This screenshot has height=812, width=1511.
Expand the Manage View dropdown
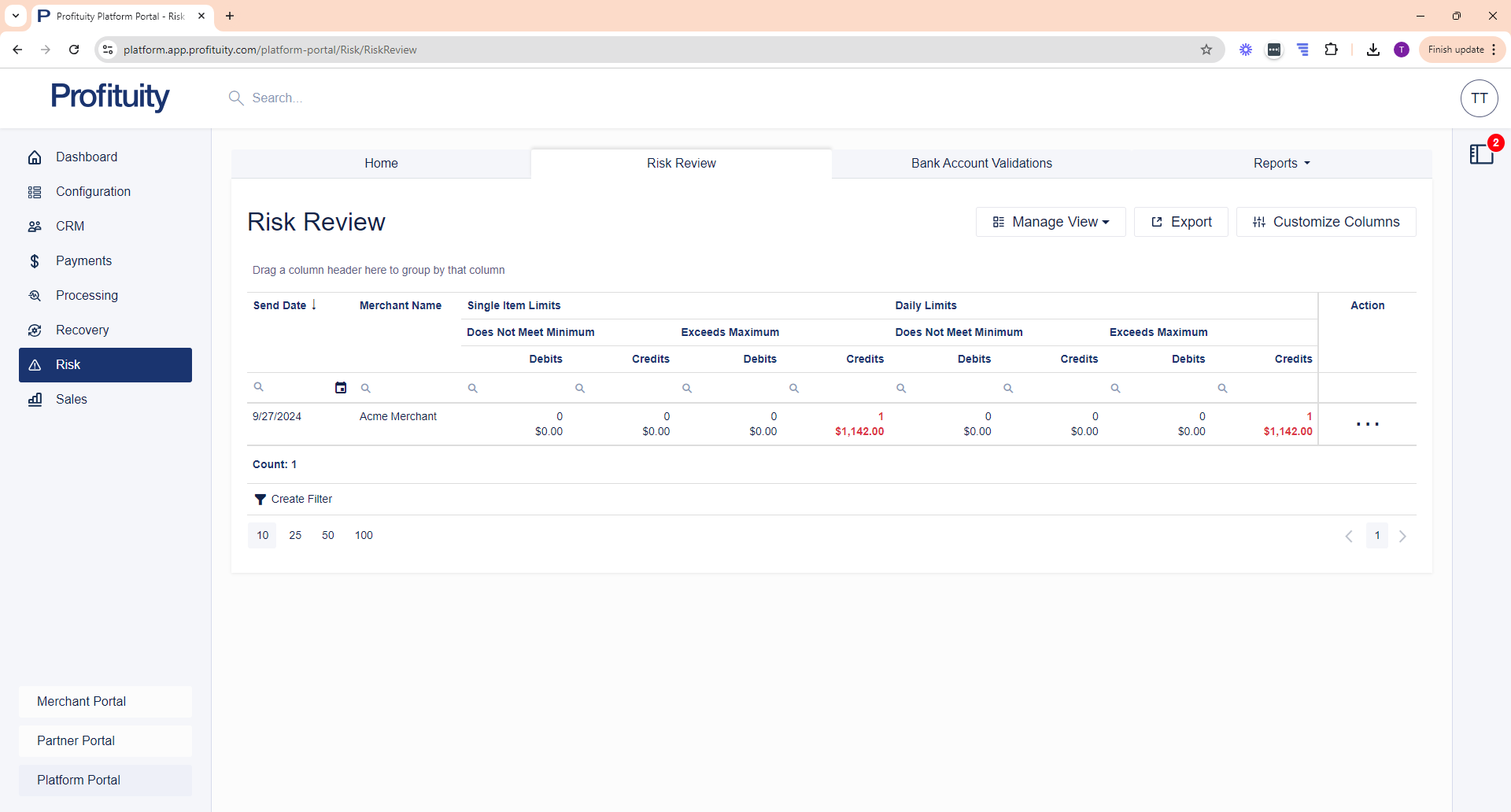1051,222
